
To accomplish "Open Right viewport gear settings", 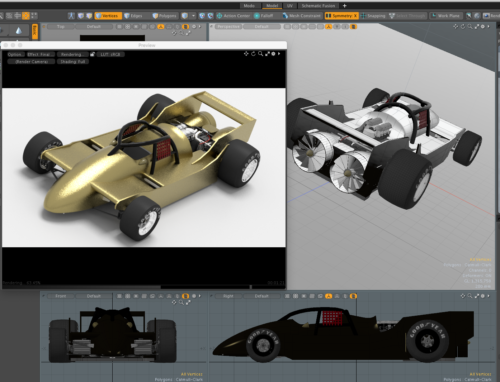I will point(483,296).
